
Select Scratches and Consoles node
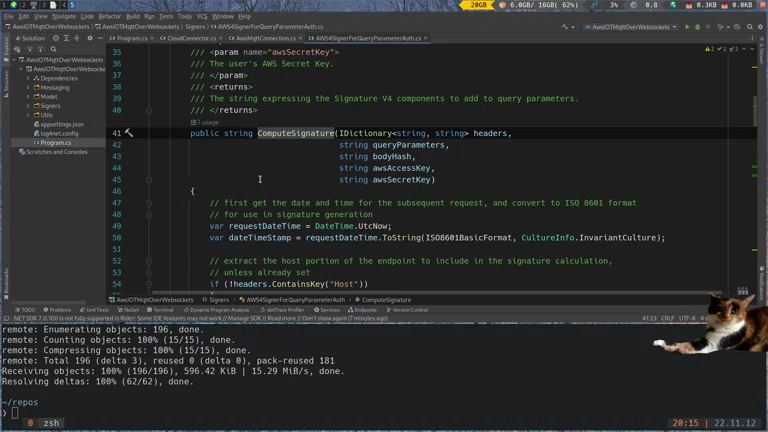tap(53, 152)
